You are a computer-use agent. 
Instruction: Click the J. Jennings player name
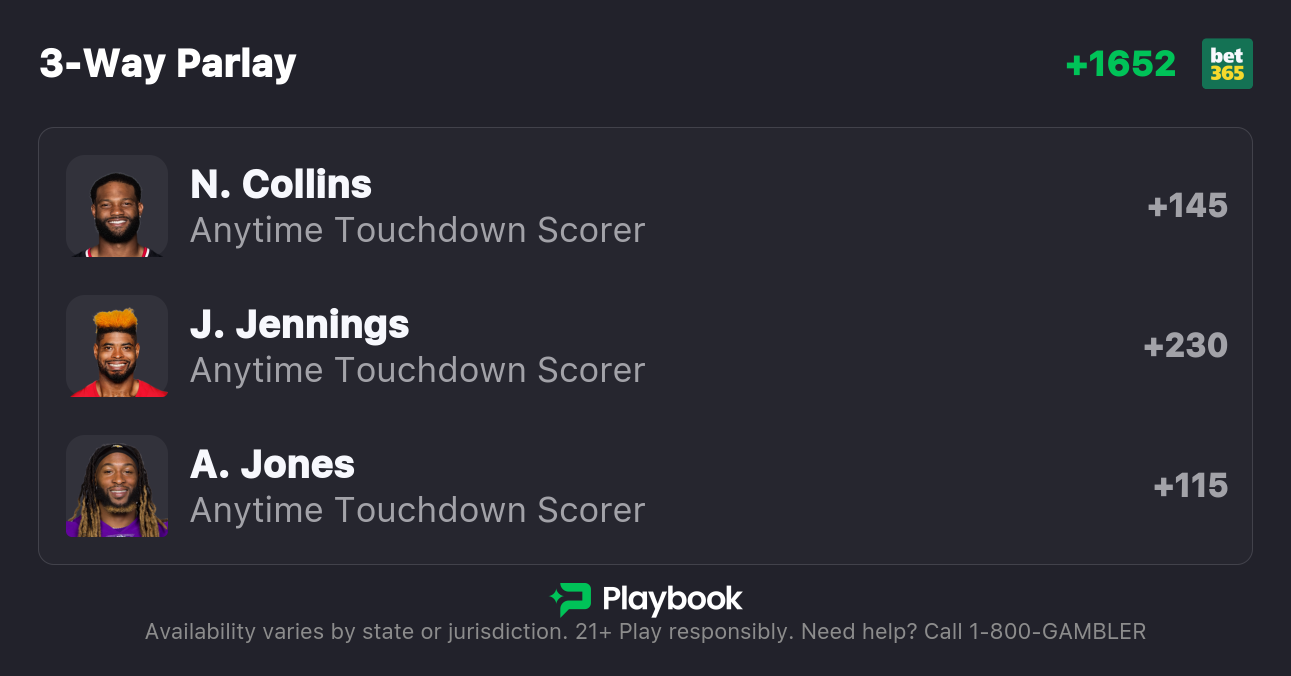(x=299, y=324)
